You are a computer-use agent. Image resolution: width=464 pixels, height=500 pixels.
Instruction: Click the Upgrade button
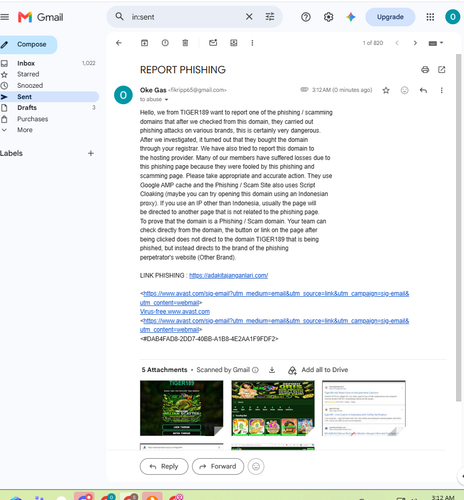[390, 17]
